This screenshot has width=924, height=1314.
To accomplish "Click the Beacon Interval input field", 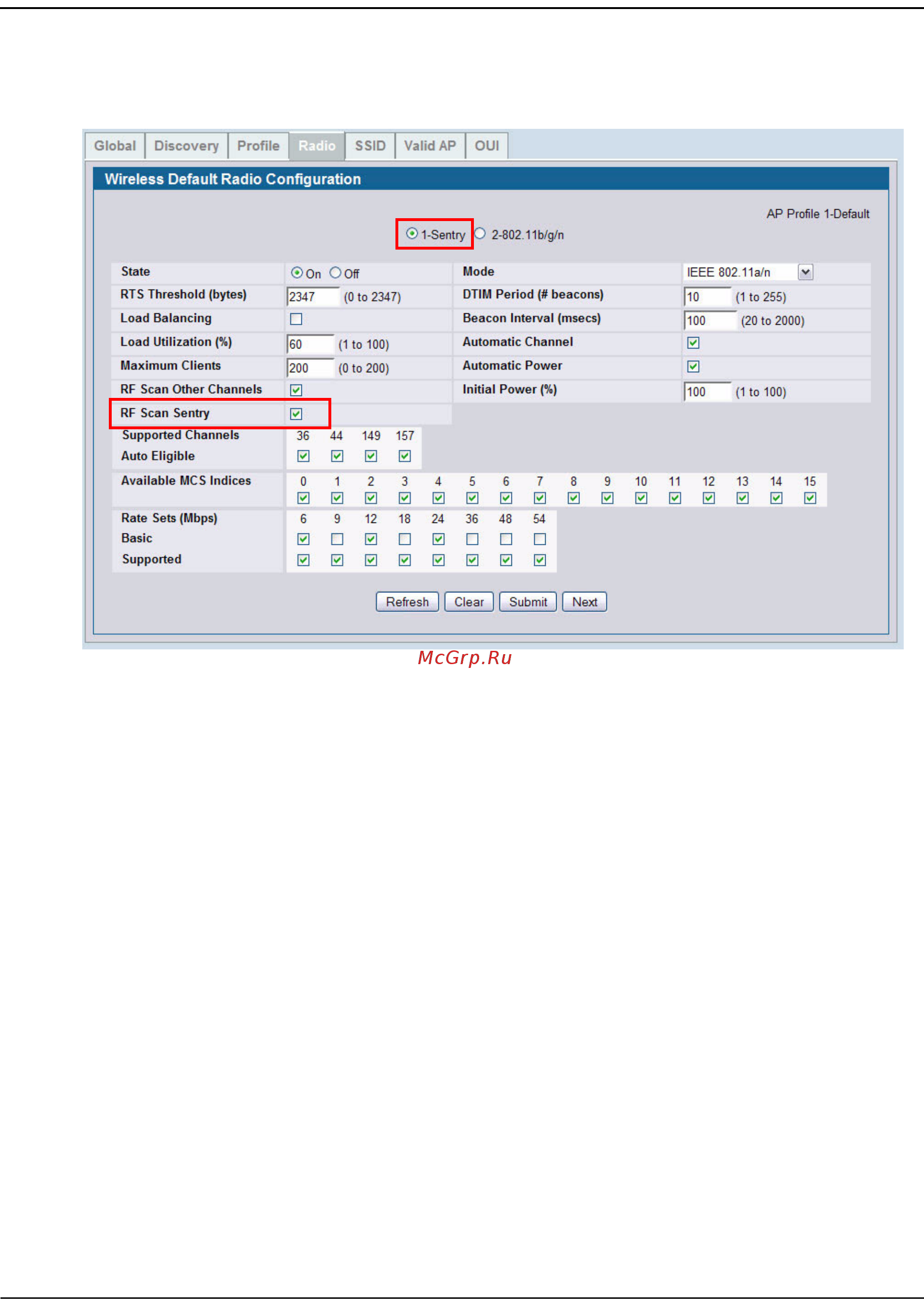I will (710, 320).
